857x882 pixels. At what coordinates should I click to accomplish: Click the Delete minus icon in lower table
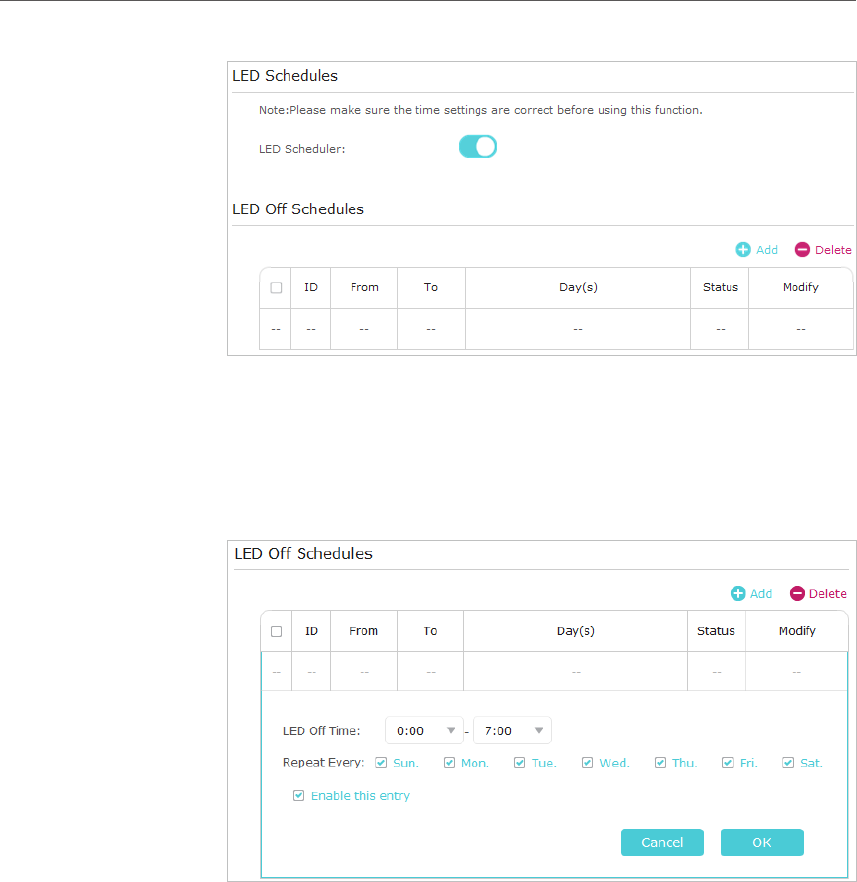pyautogui.click(x=797, y=593)
